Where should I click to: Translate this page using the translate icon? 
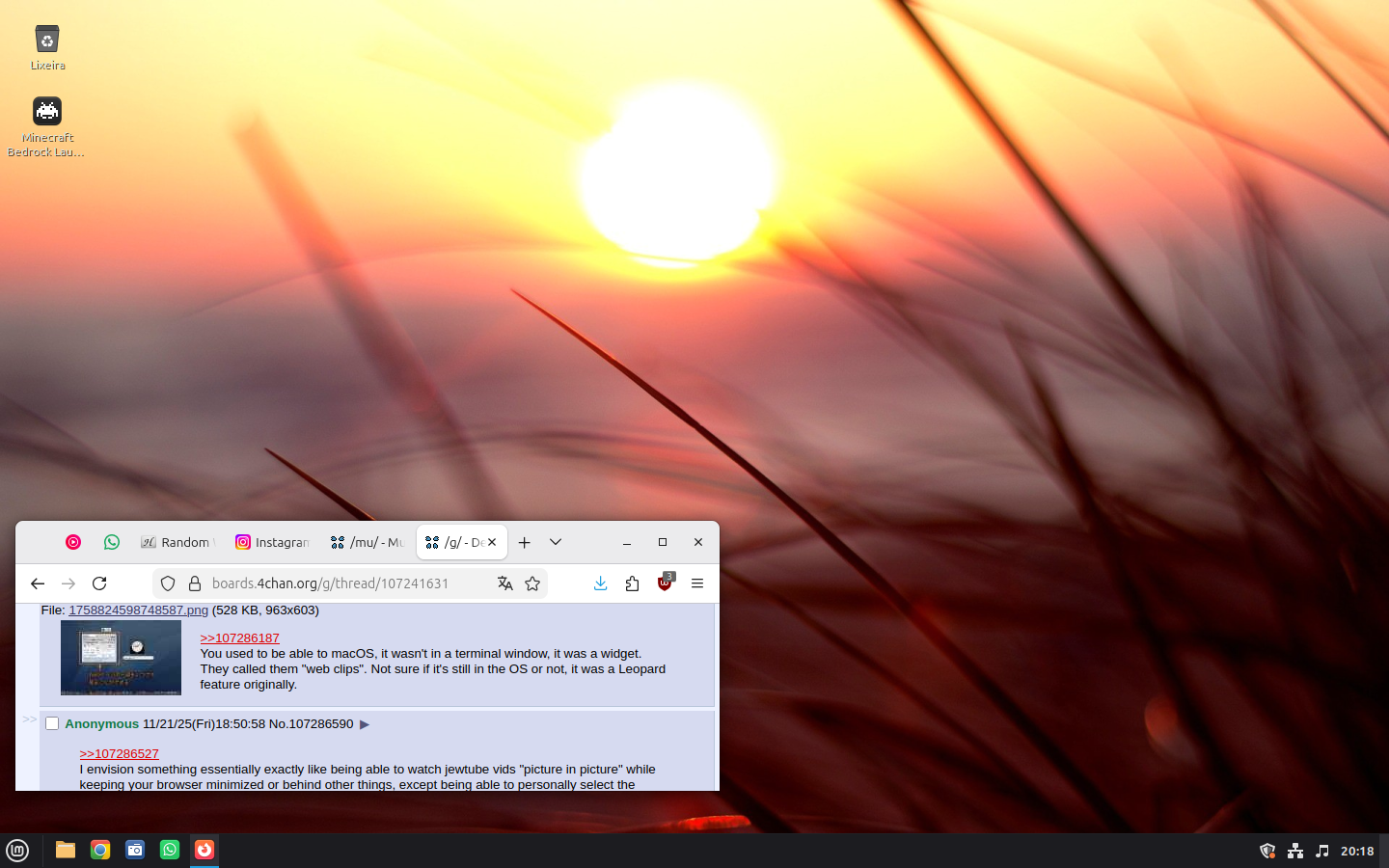tap(504, 583)
